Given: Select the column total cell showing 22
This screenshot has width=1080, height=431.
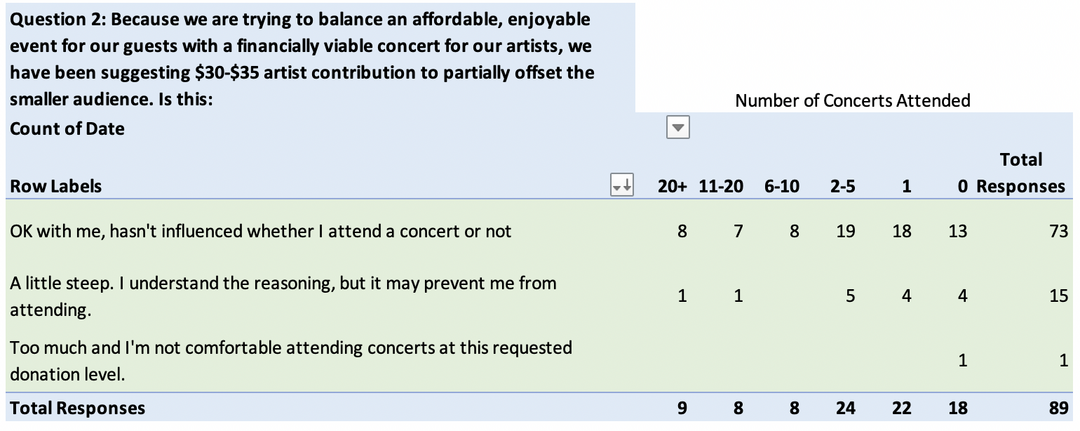Looking at the screenshot, I should pos(901,408).
